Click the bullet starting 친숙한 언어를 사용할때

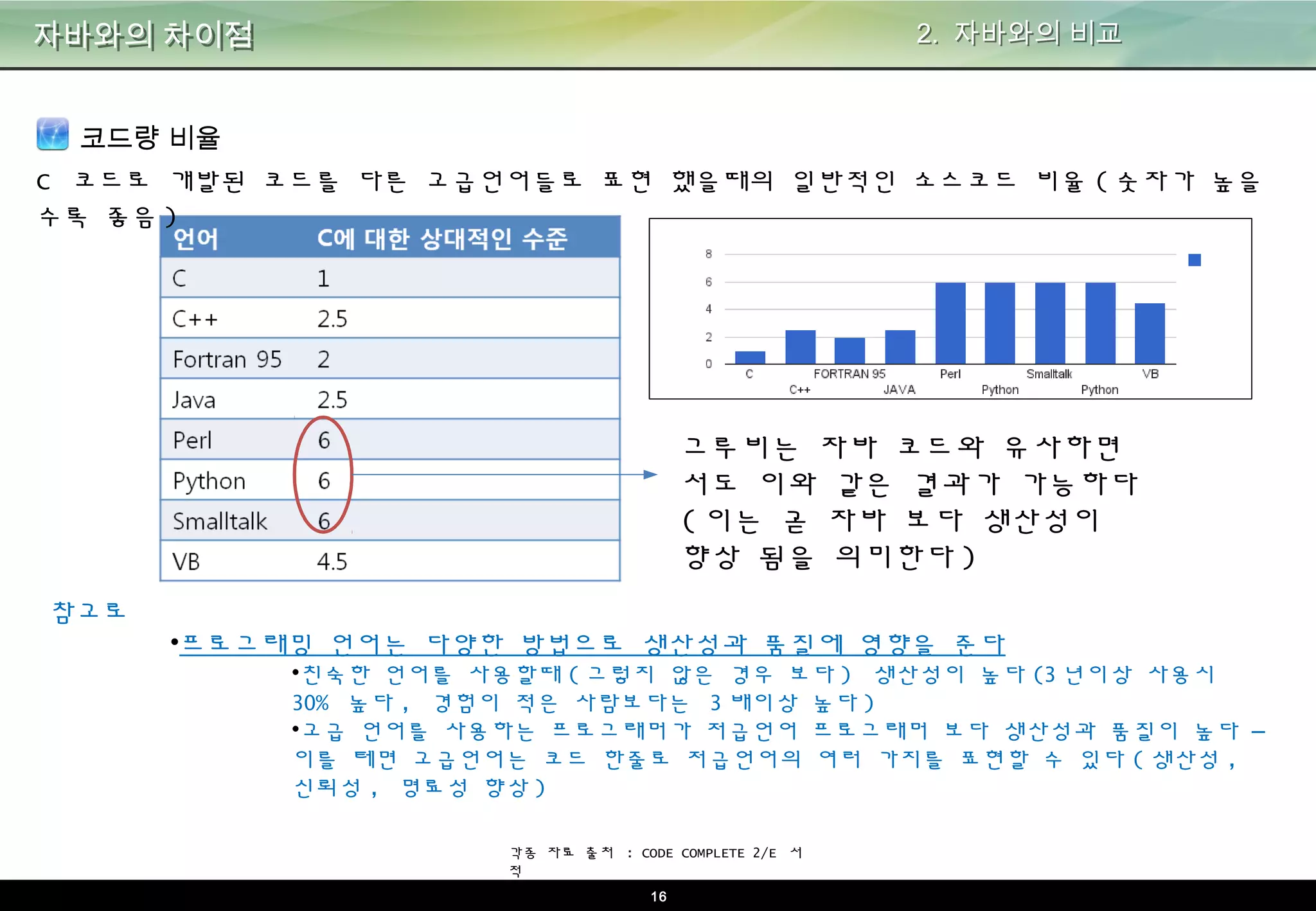click(753, 688)
